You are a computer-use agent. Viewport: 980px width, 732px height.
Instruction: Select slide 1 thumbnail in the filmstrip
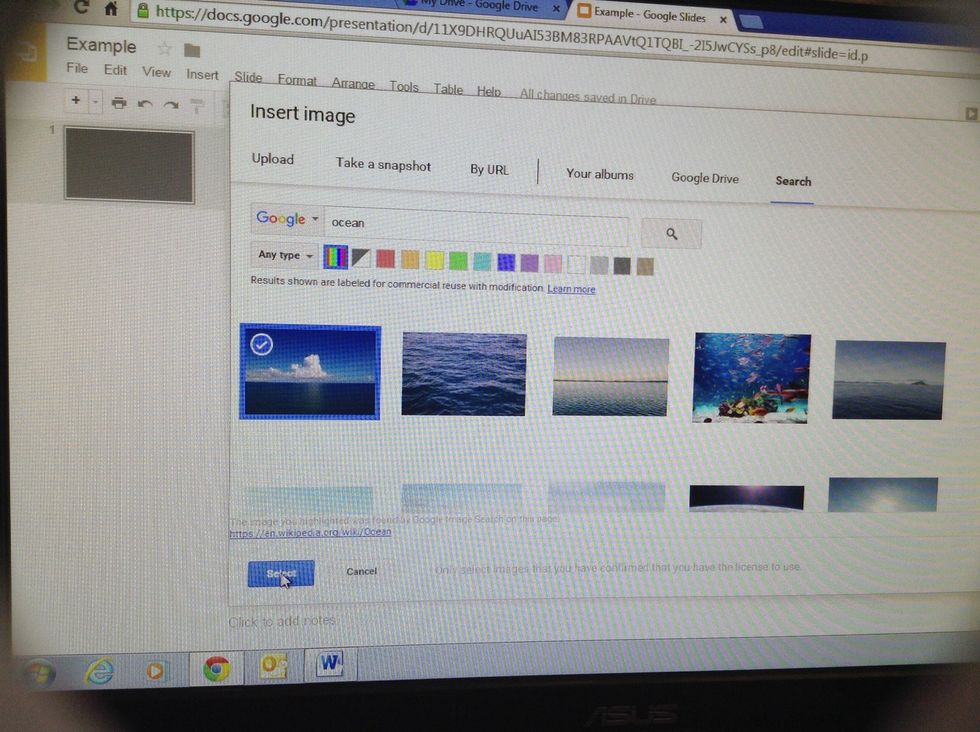point(129,166)
